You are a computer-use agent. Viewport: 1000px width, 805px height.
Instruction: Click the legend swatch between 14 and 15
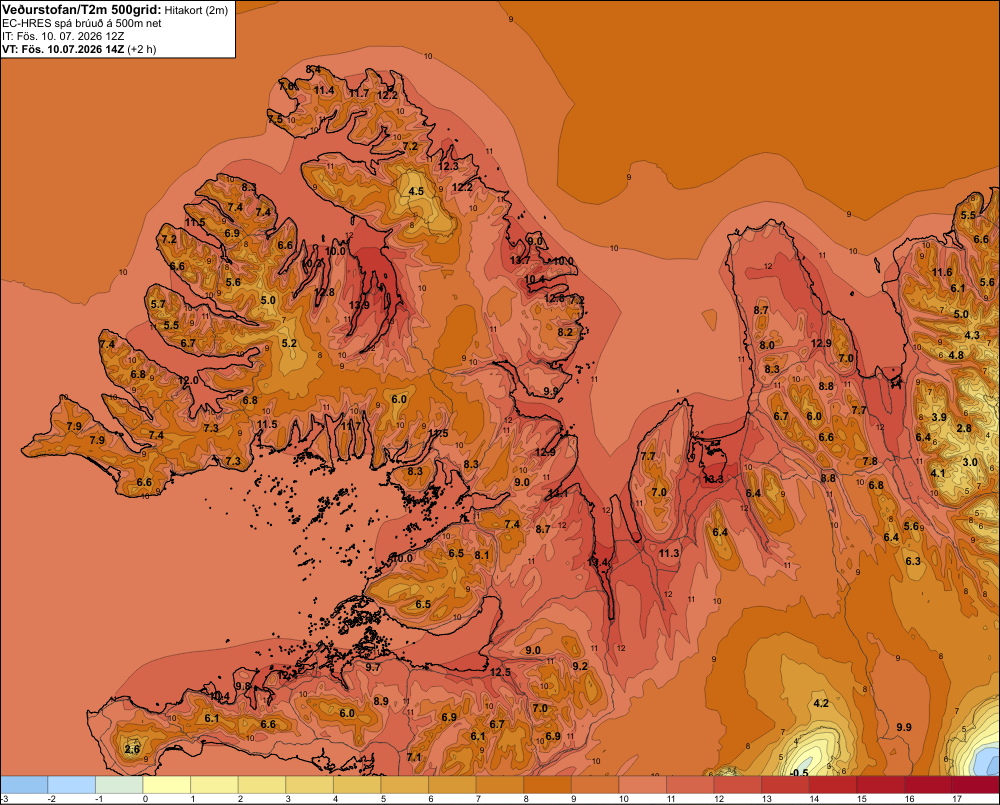[833, 785]
